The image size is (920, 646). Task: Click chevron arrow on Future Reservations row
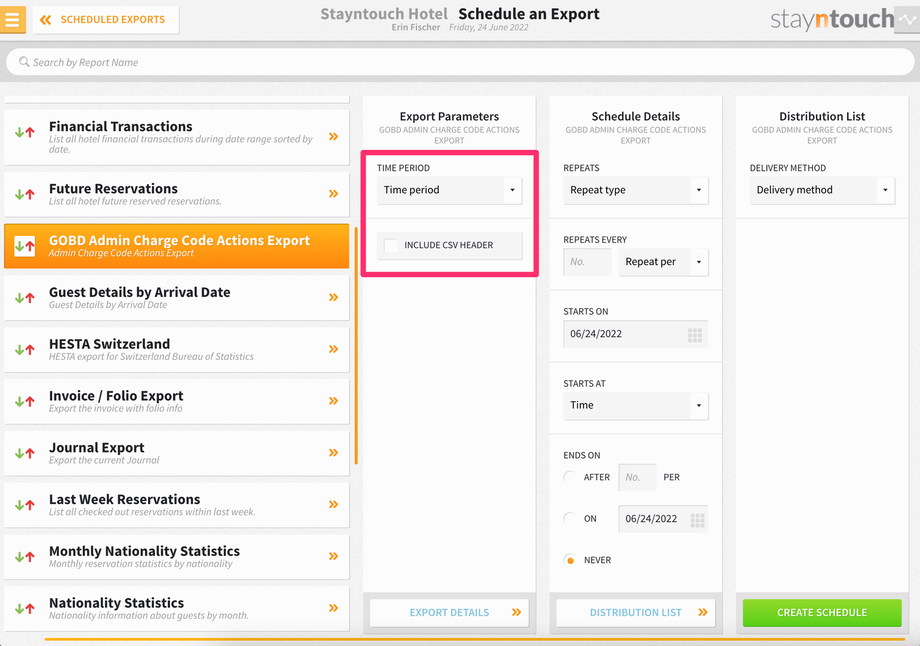click(333, 194)
